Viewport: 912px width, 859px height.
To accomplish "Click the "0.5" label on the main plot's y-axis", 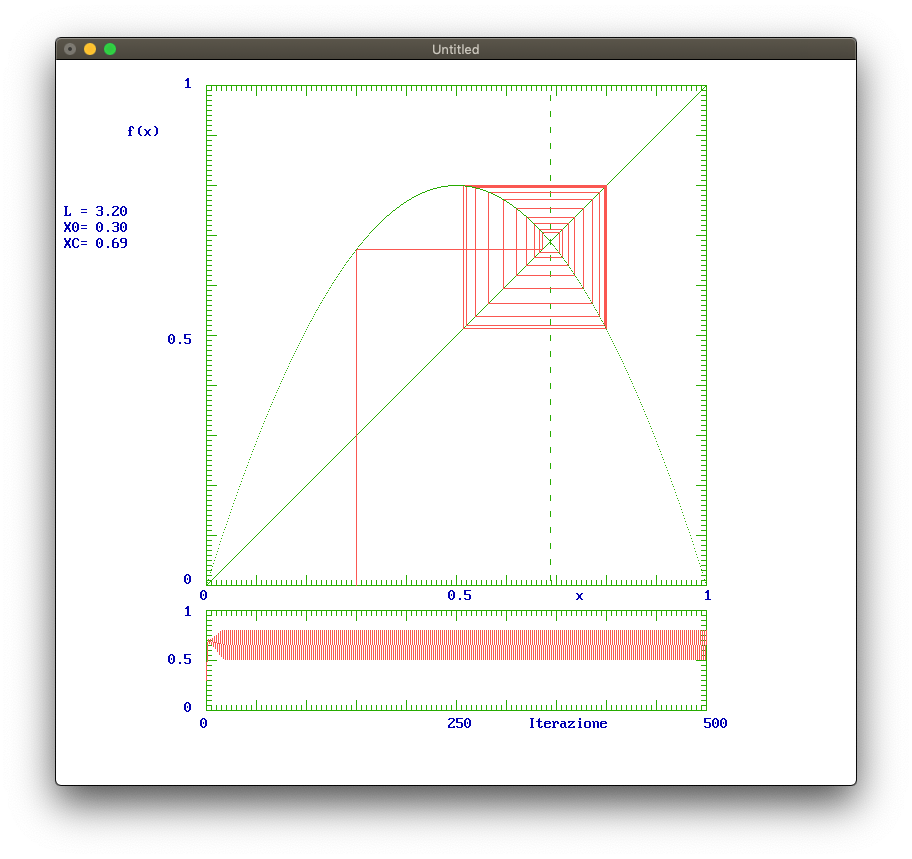I will point(179,339).
